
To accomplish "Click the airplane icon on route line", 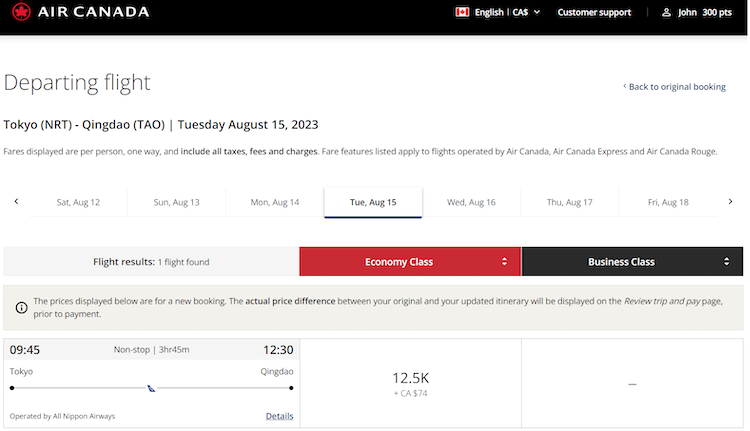I will click(x=151, y=388).
